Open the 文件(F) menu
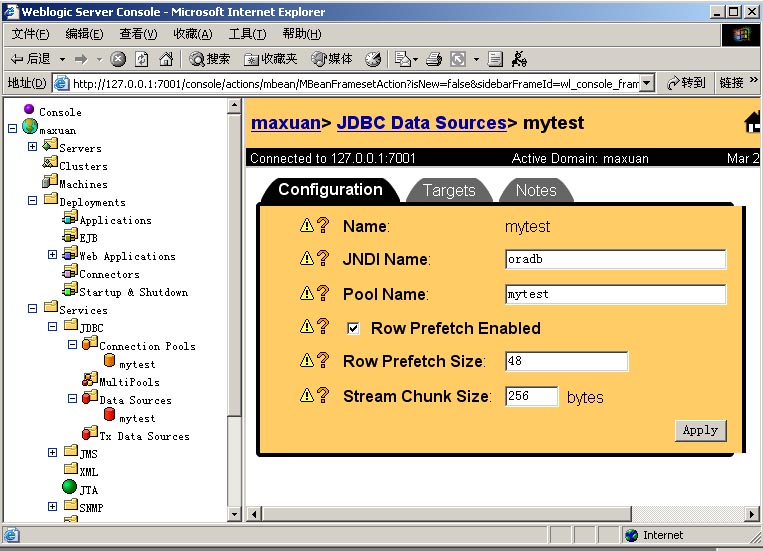The width and height of the screenshot is (763, 551). point(31,34)
